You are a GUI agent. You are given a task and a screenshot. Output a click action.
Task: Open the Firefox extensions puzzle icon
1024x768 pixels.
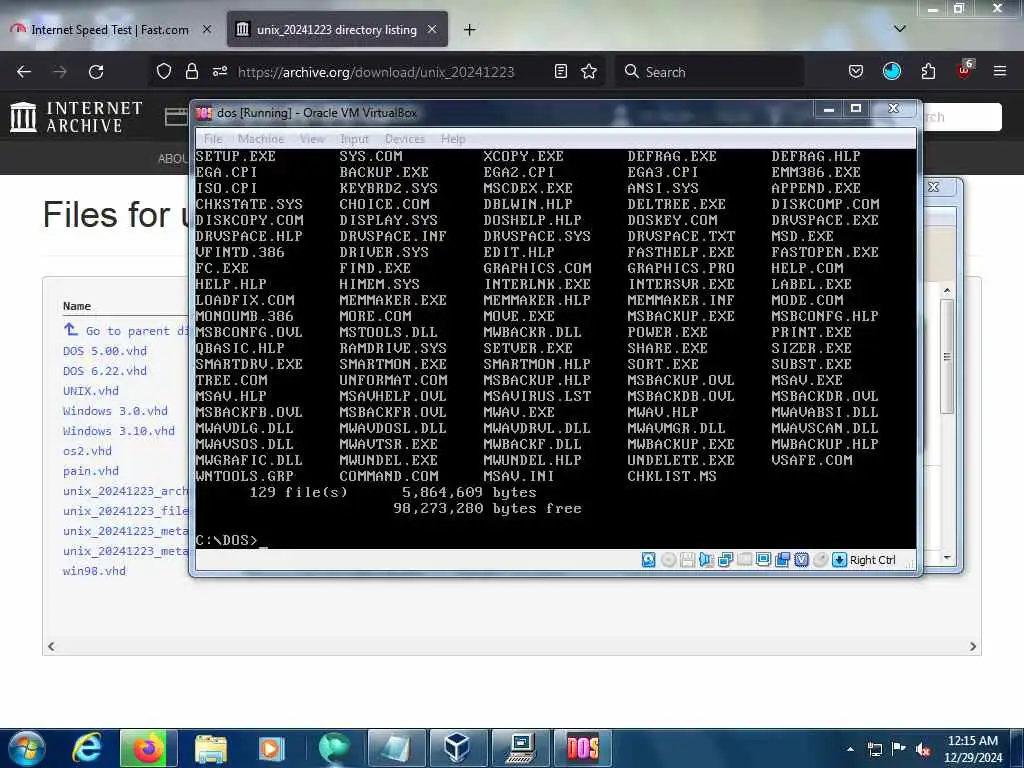tap(928, 72)
